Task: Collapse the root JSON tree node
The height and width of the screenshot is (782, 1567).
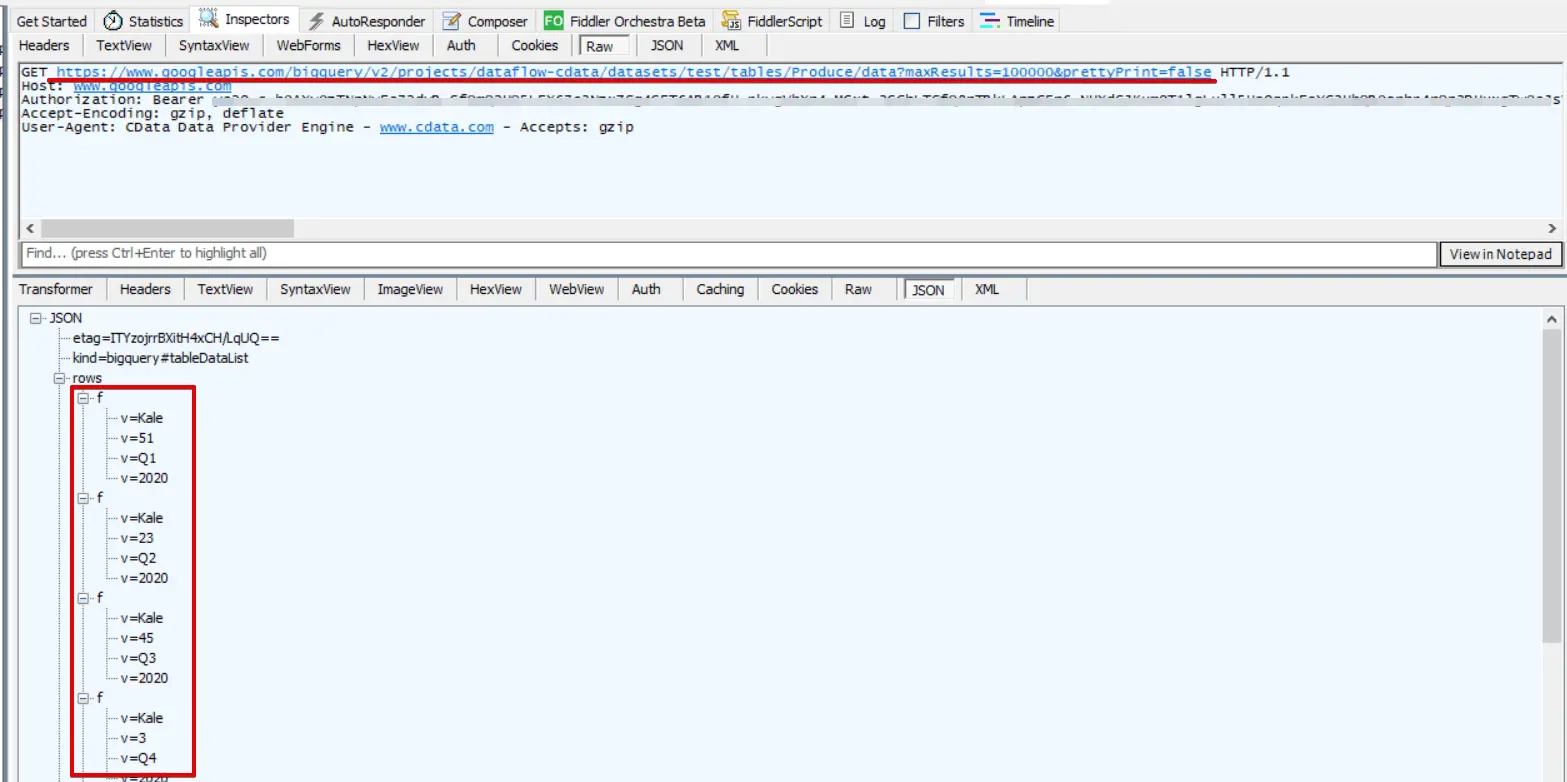Action: tap(37, 318)
